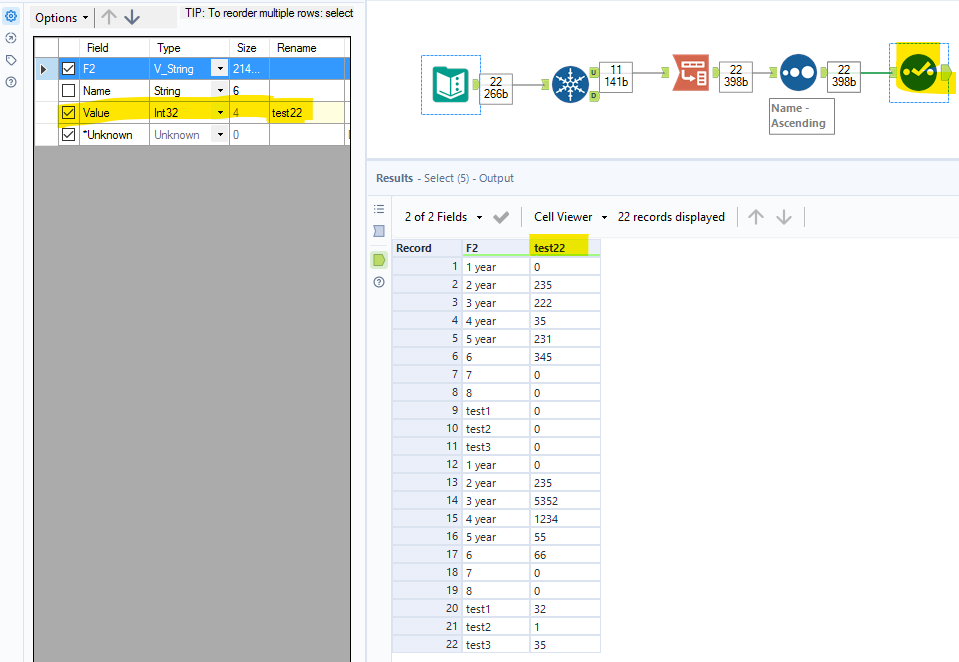Select the Random % Sample snowflake tool
The image size is (959, 662).
pos(571,84)
